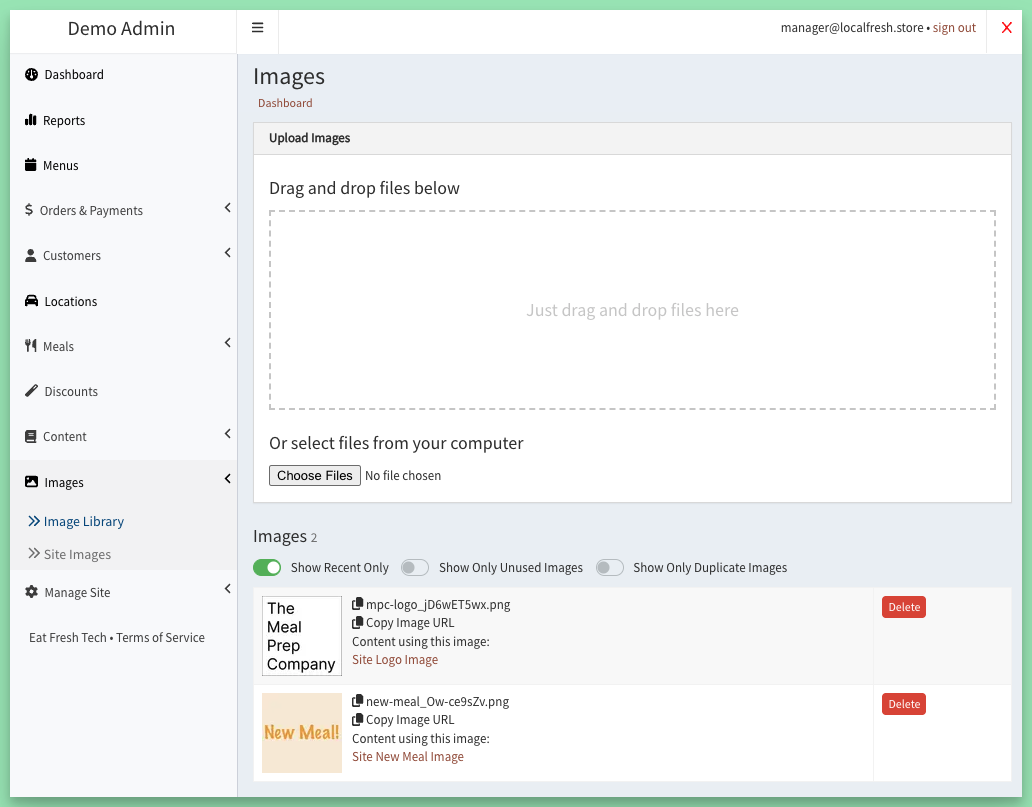The width and height of the screenshot is (1032, 807).
Task: Open the Site Logo Image link
Action: 395,660
